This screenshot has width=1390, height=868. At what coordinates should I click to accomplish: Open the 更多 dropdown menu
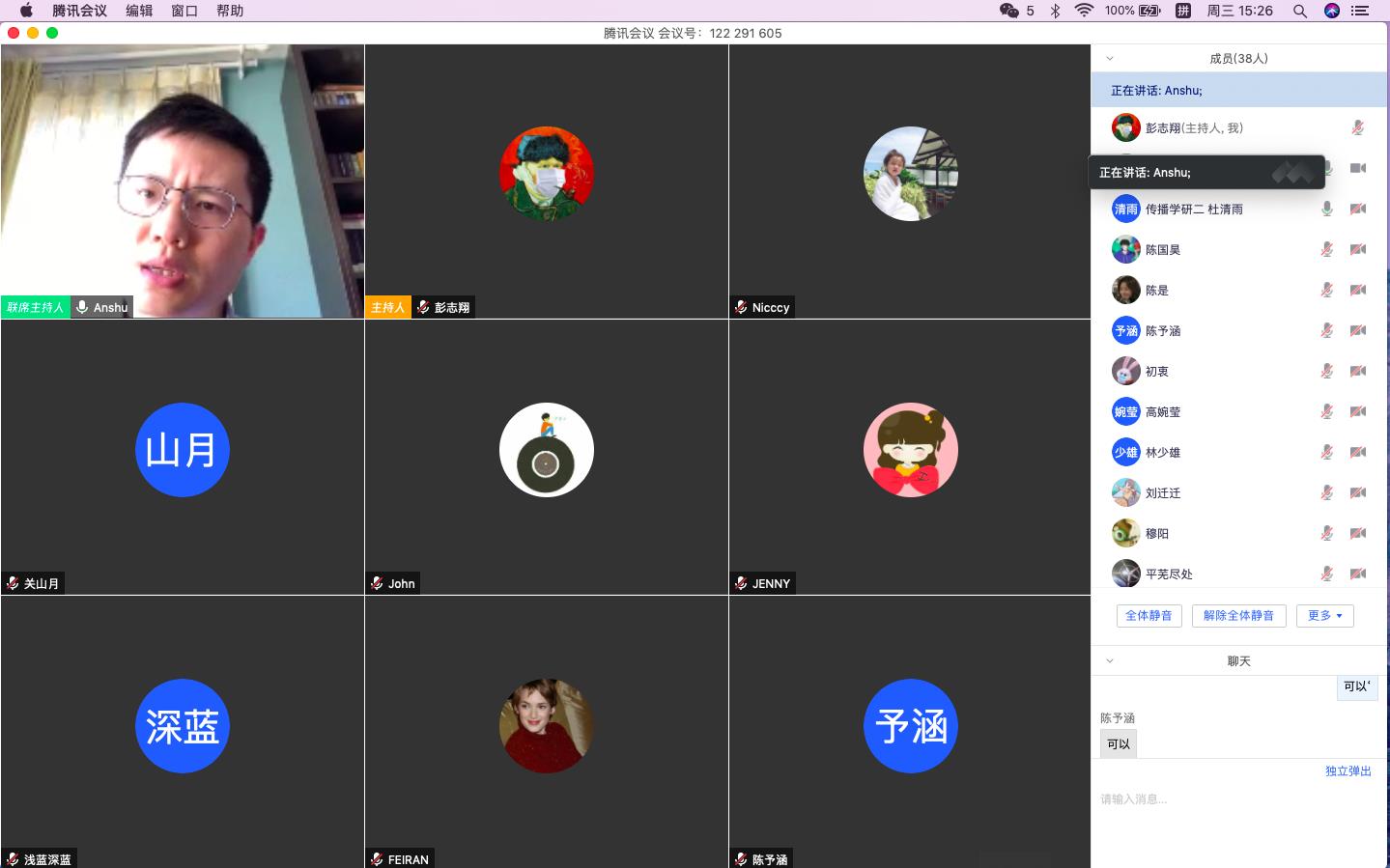coord(1324,615)
